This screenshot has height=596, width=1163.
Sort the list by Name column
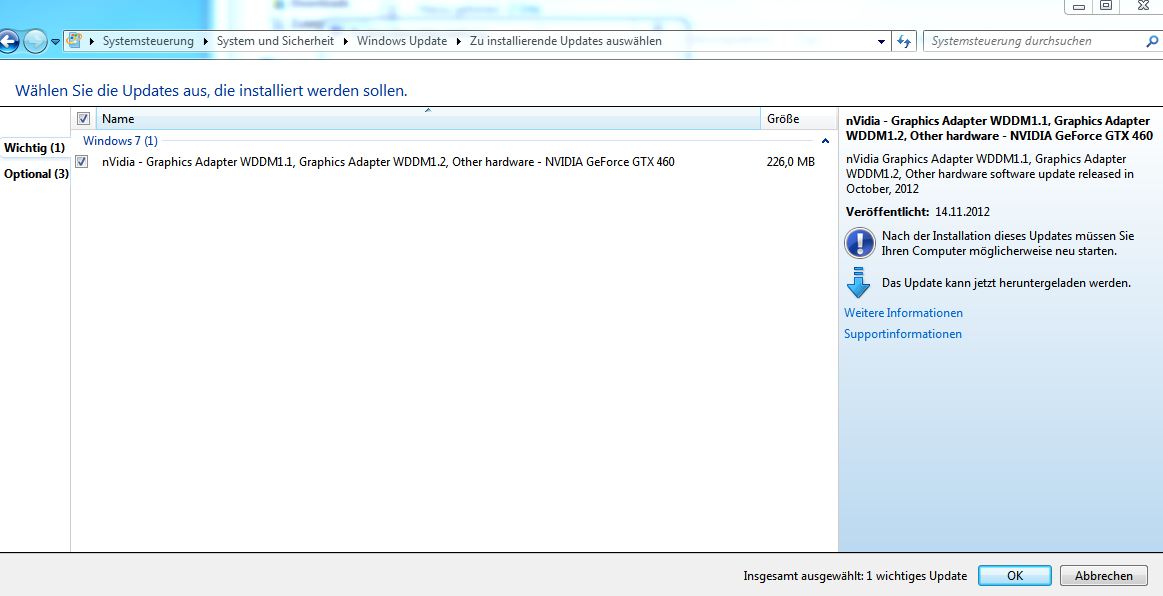(x=428, y=119)
